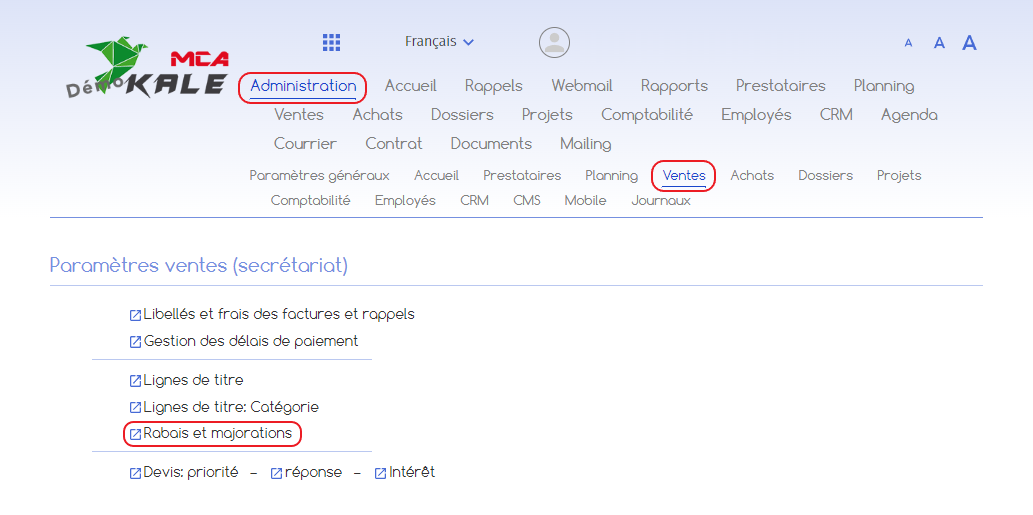
Task: Open Ventes in the main menu
Action: click(298, 115)
